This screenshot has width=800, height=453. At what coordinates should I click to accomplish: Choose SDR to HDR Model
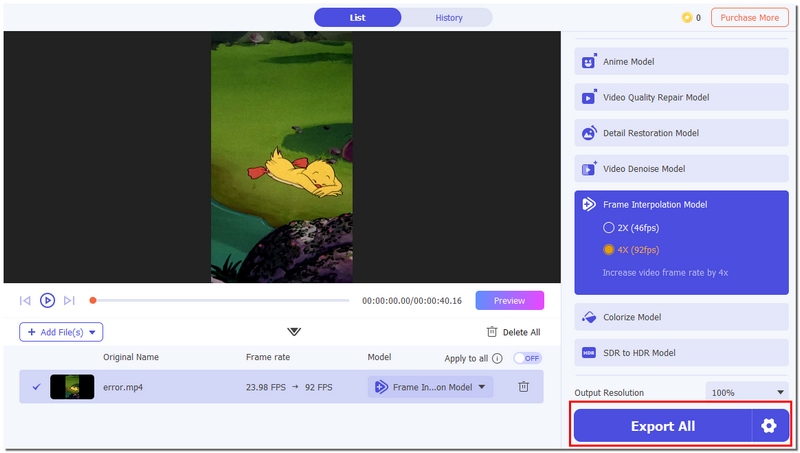682,353
